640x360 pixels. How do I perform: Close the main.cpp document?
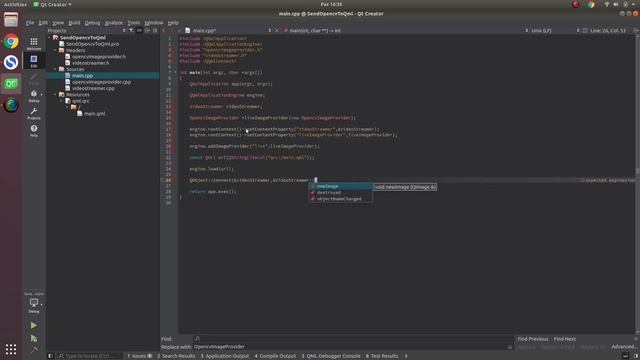click(277, 31)
